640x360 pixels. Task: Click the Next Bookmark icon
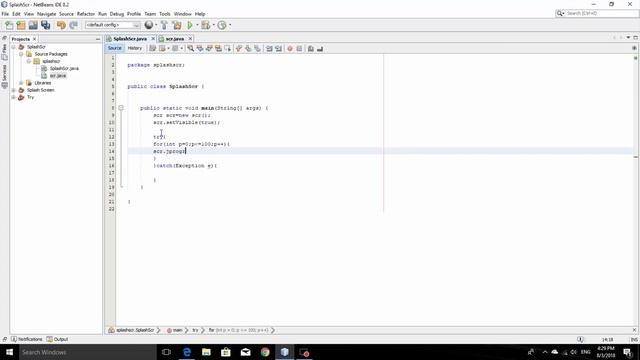[248, 49]
